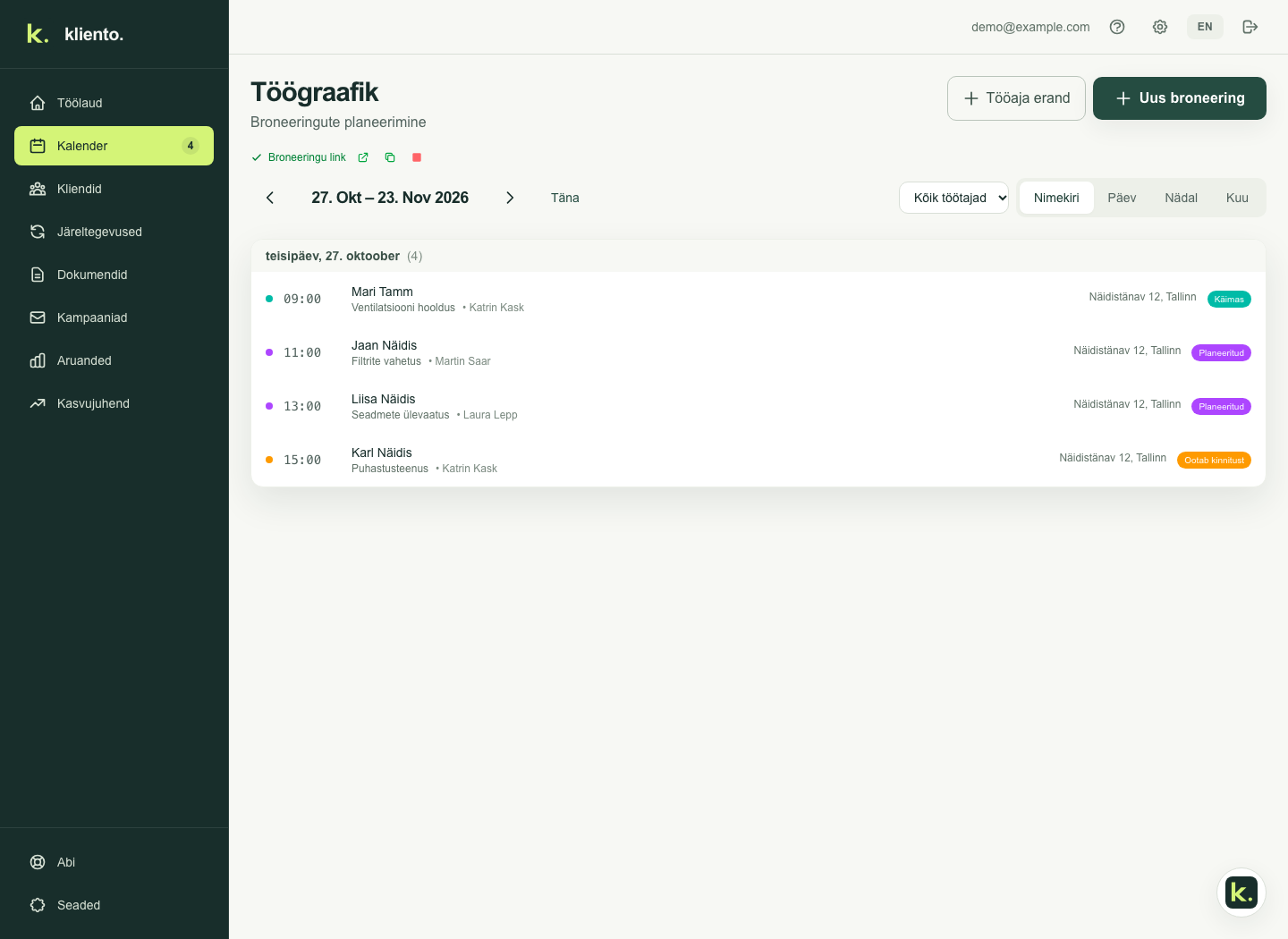Click Uus broneering button
The image size is (1288, 939).
point(1180,98)
